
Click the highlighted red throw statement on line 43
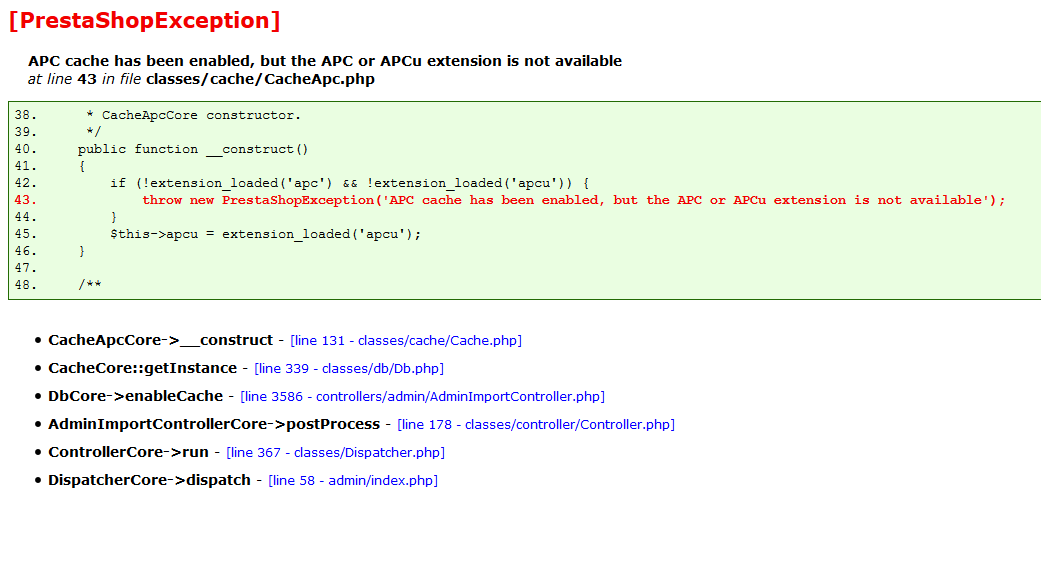tap(573, 200)
